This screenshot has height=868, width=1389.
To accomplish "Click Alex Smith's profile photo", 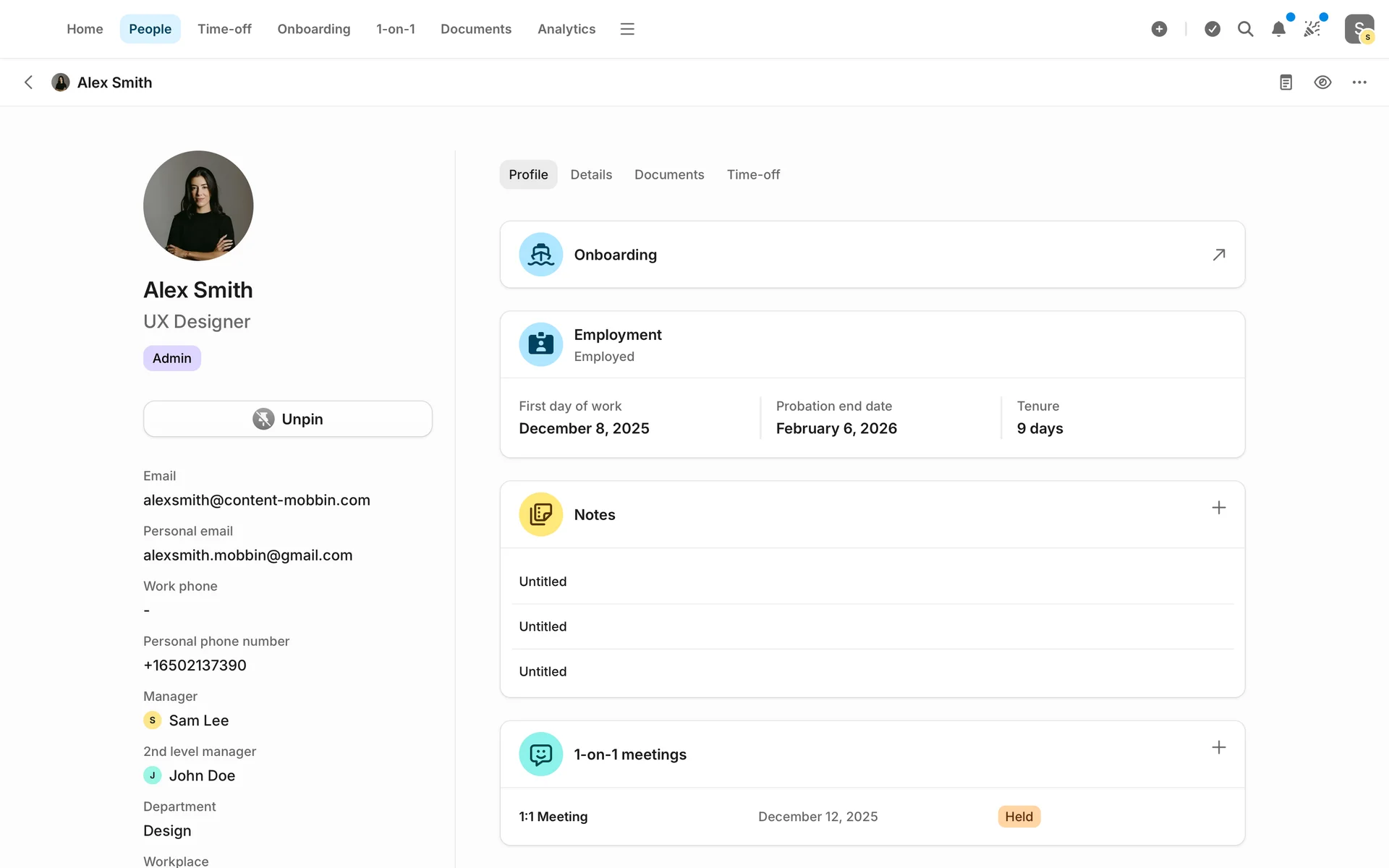I will pyautogui.click(x=198, y=205).
